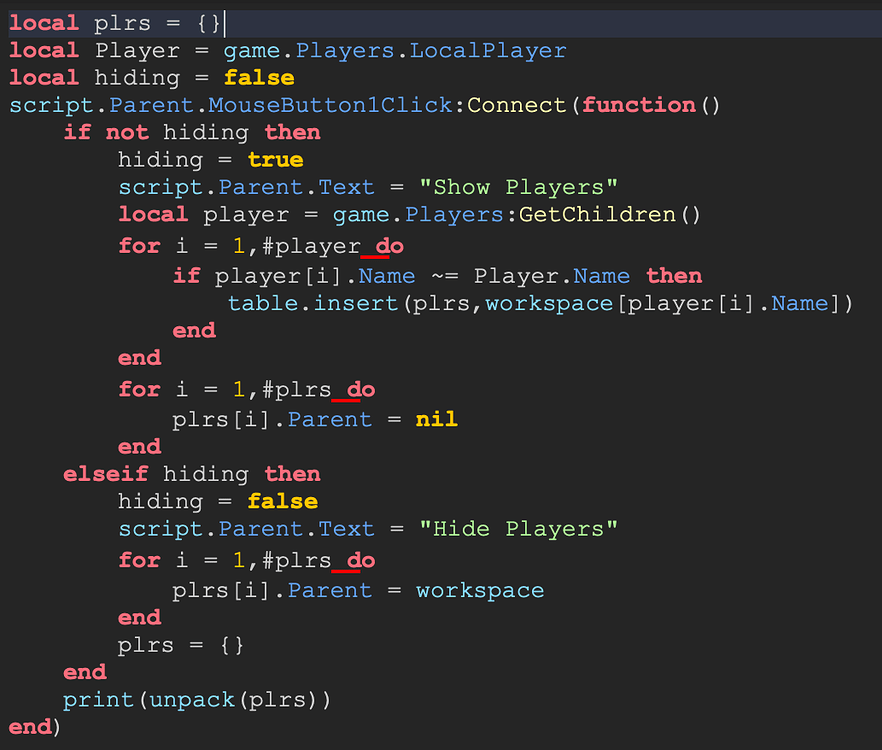Click hiding in 'hiding = true'
The image size is (882, 750).
click(x=160, y=160)
